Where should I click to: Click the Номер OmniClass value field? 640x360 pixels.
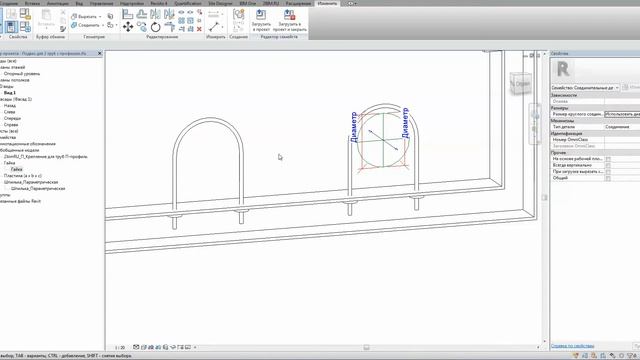[622, 140]
